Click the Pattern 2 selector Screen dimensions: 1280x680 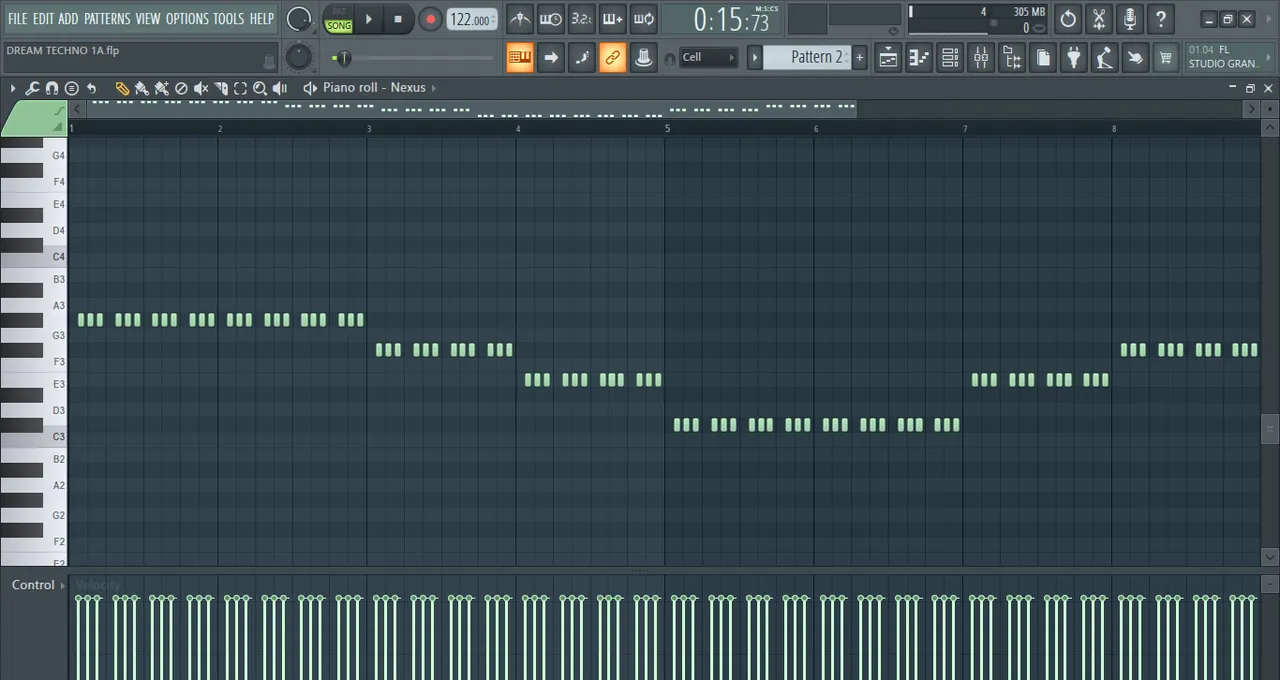(x=807, y=57)
